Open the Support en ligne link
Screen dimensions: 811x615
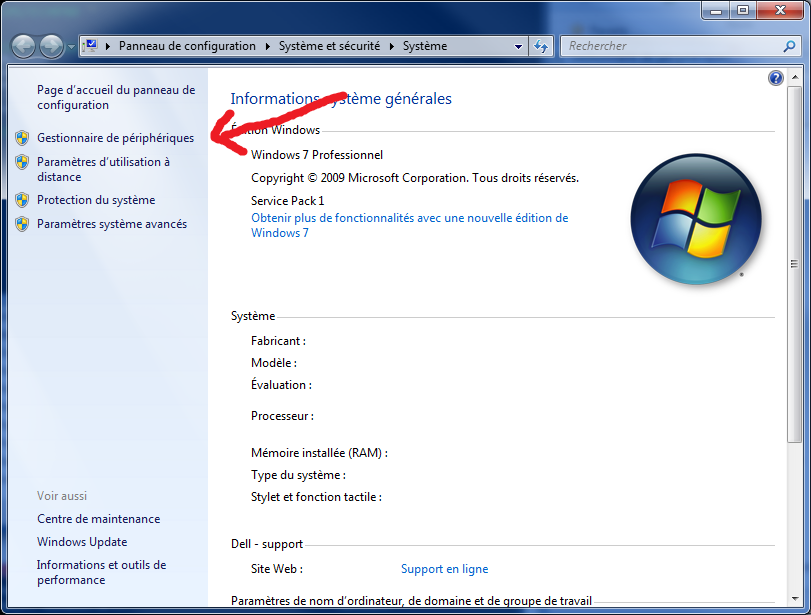point(444,569)
